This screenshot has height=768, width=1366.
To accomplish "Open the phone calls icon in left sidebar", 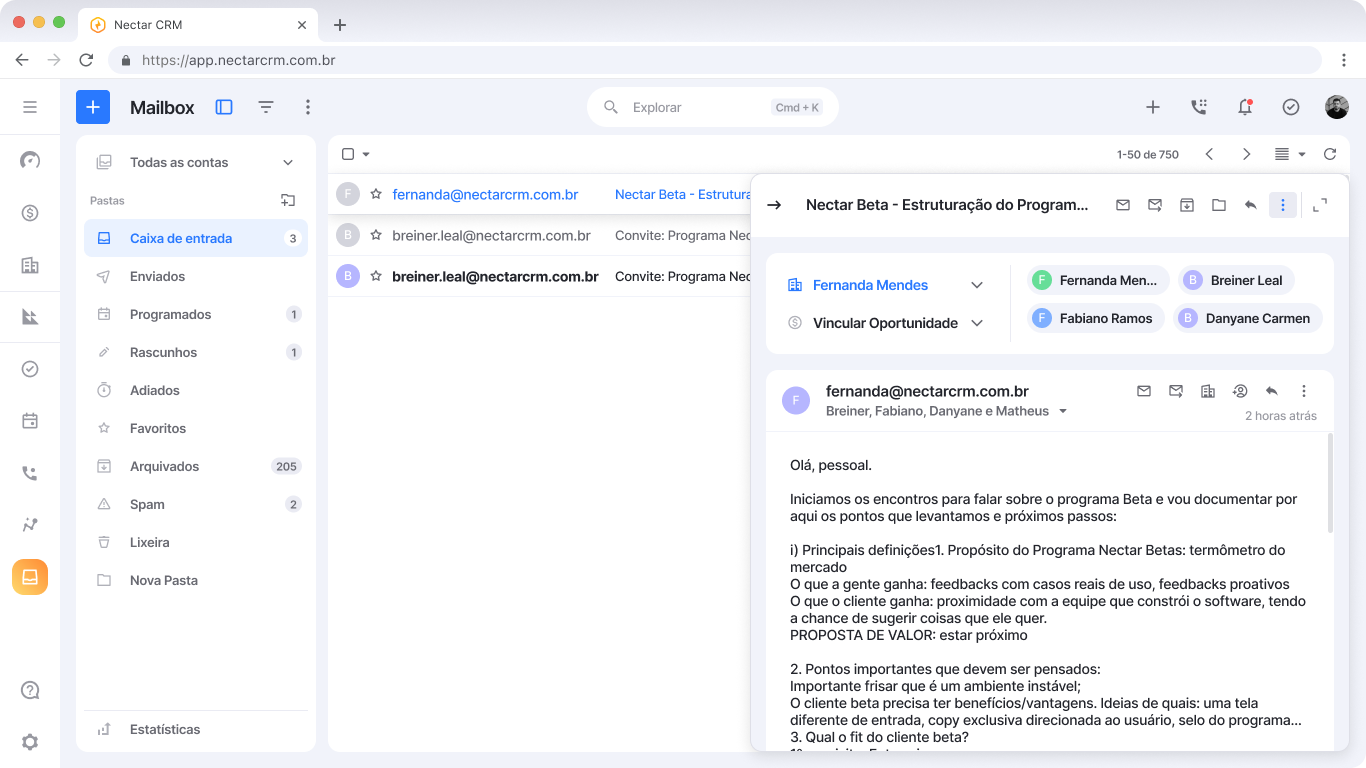I will tap(30, 473).
